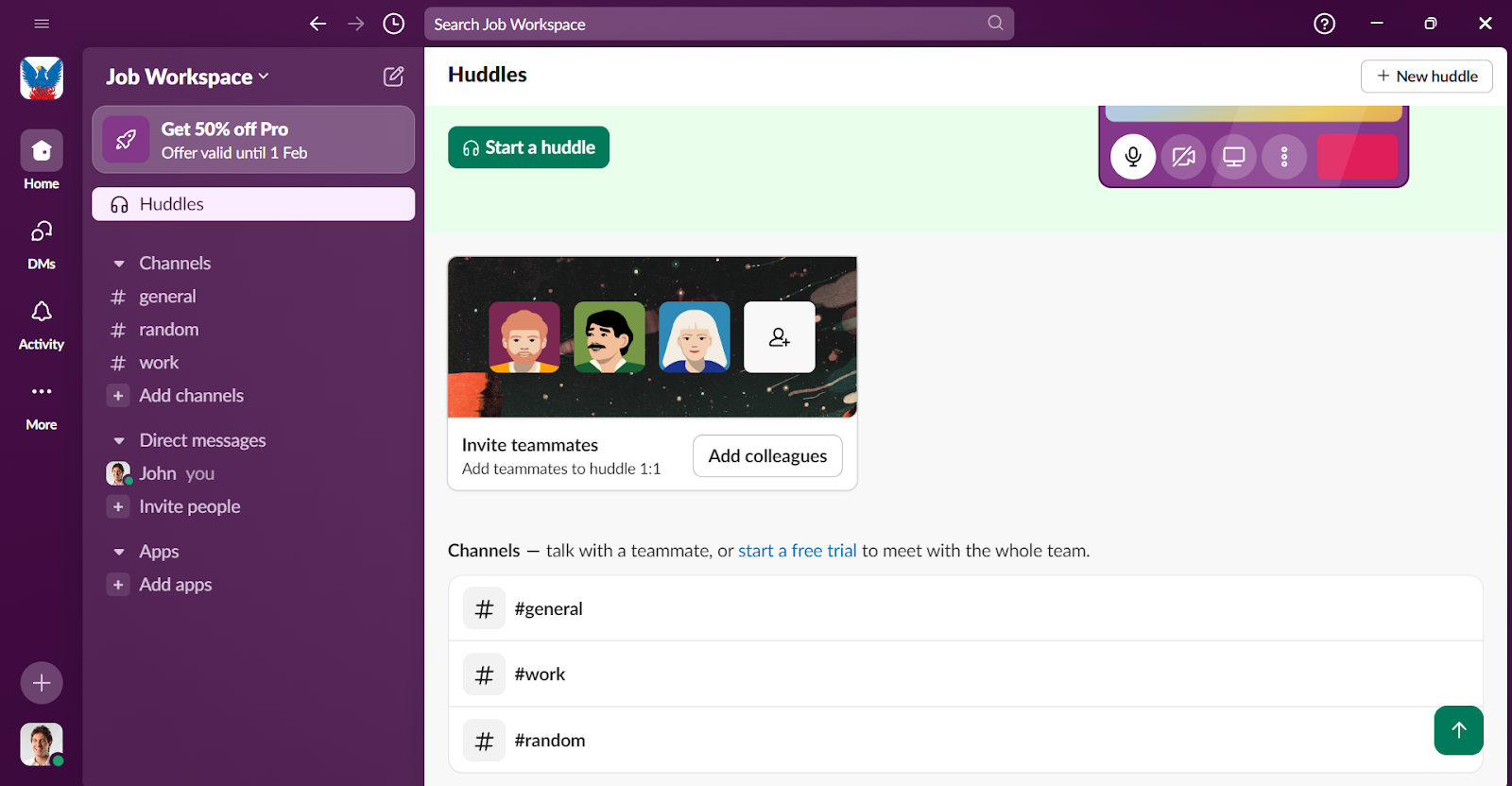Click the plus icon beside Invite people
1512x786 pixels.
click(118, 507)
